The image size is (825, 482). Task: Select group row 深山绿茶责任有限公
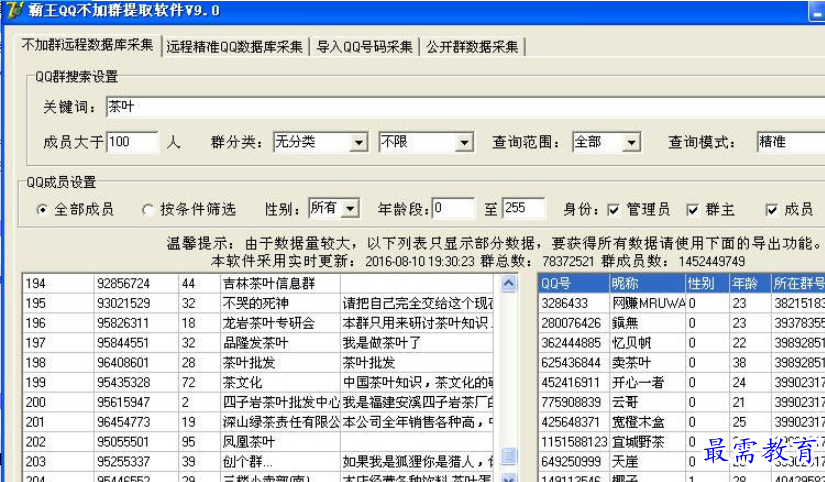coord(258,422)
